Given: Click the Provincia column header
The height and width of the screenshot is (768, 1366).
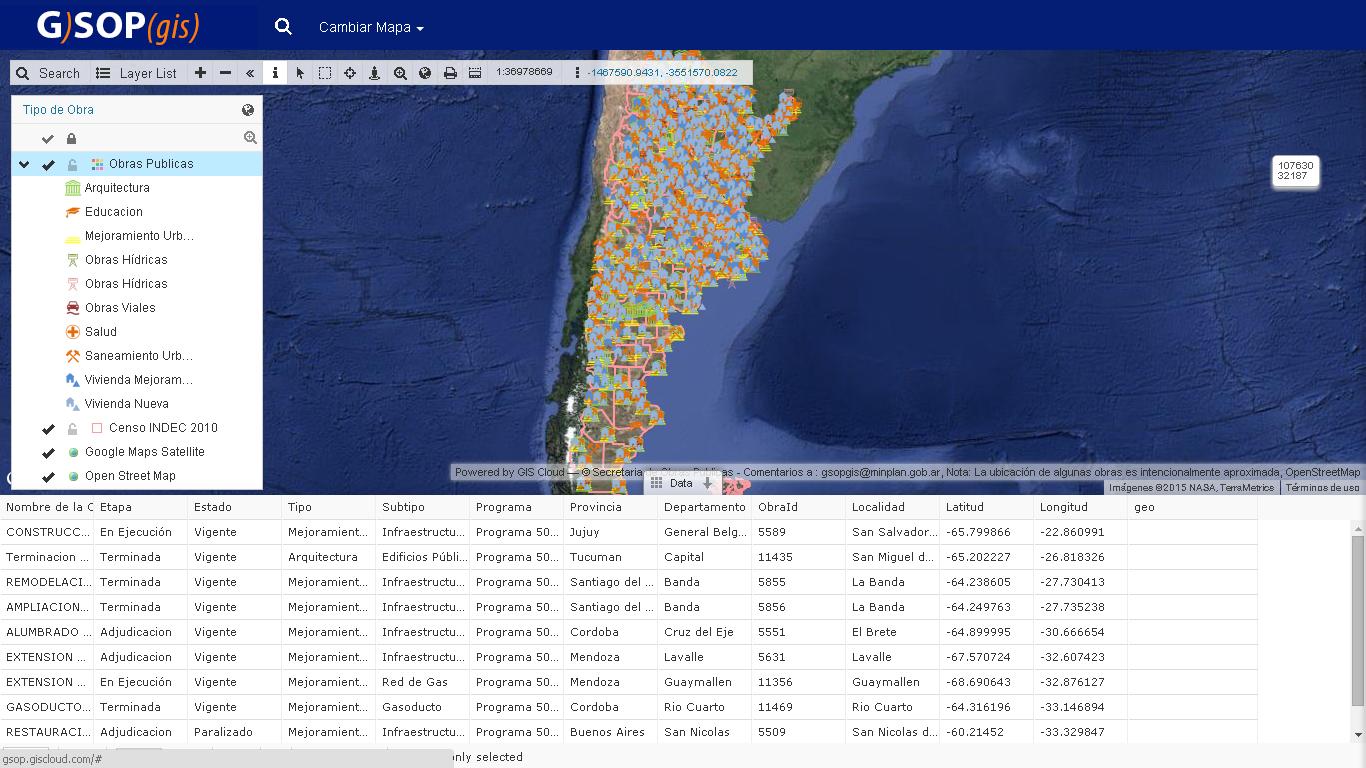Looking at the screenshot, I should 596,507.
